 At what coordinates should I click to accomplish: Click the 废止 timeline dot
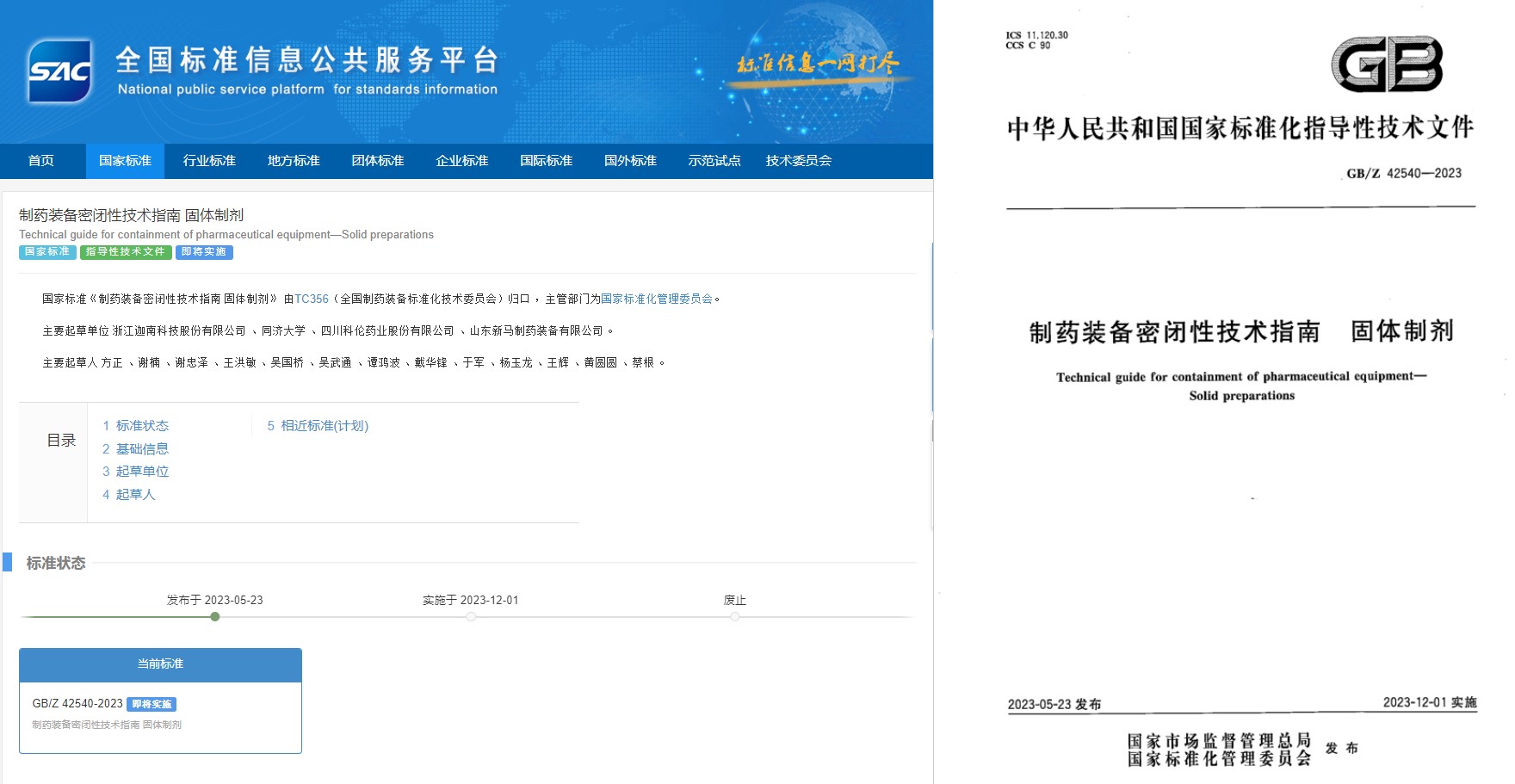click(734, 617)
